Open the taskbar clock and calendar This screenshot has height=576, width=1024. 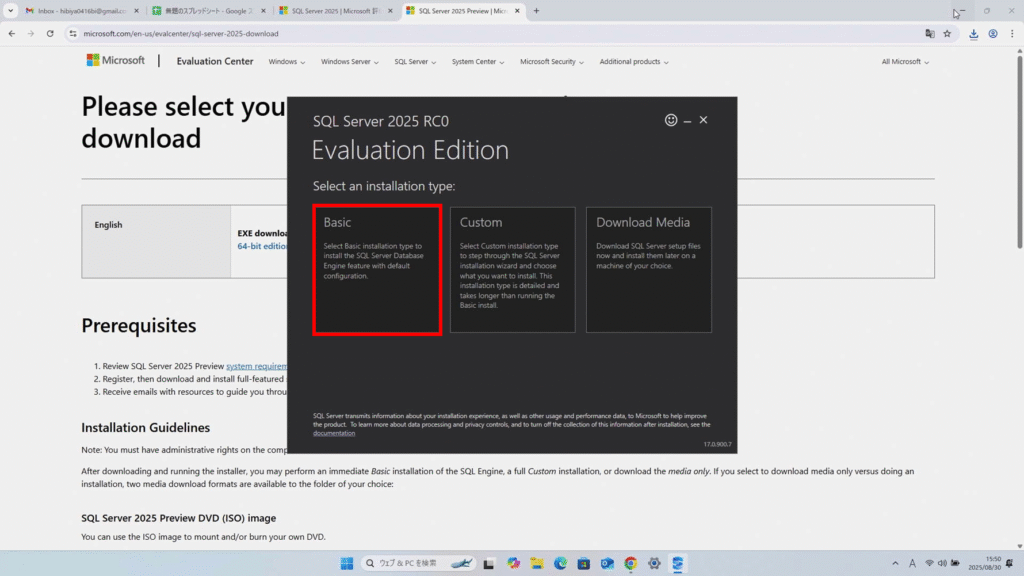tap(985, 563)
